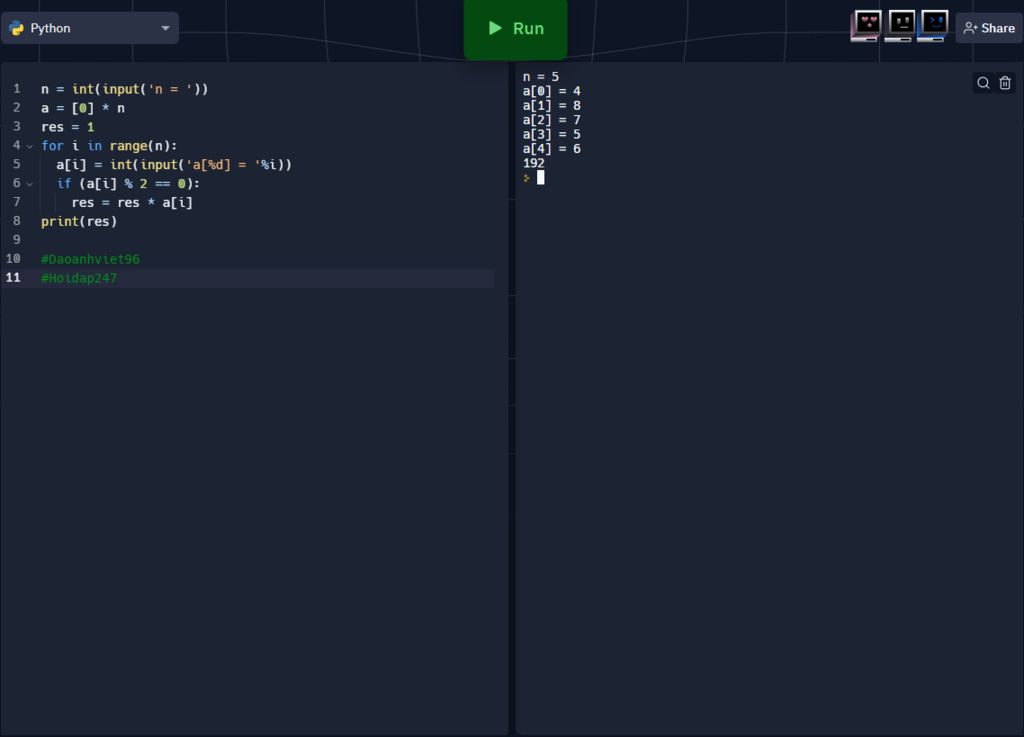Click the neutral-face computer reaction icon
Image resolution: width=1024 pixels, height=737 pixels.
coord(900,25)
